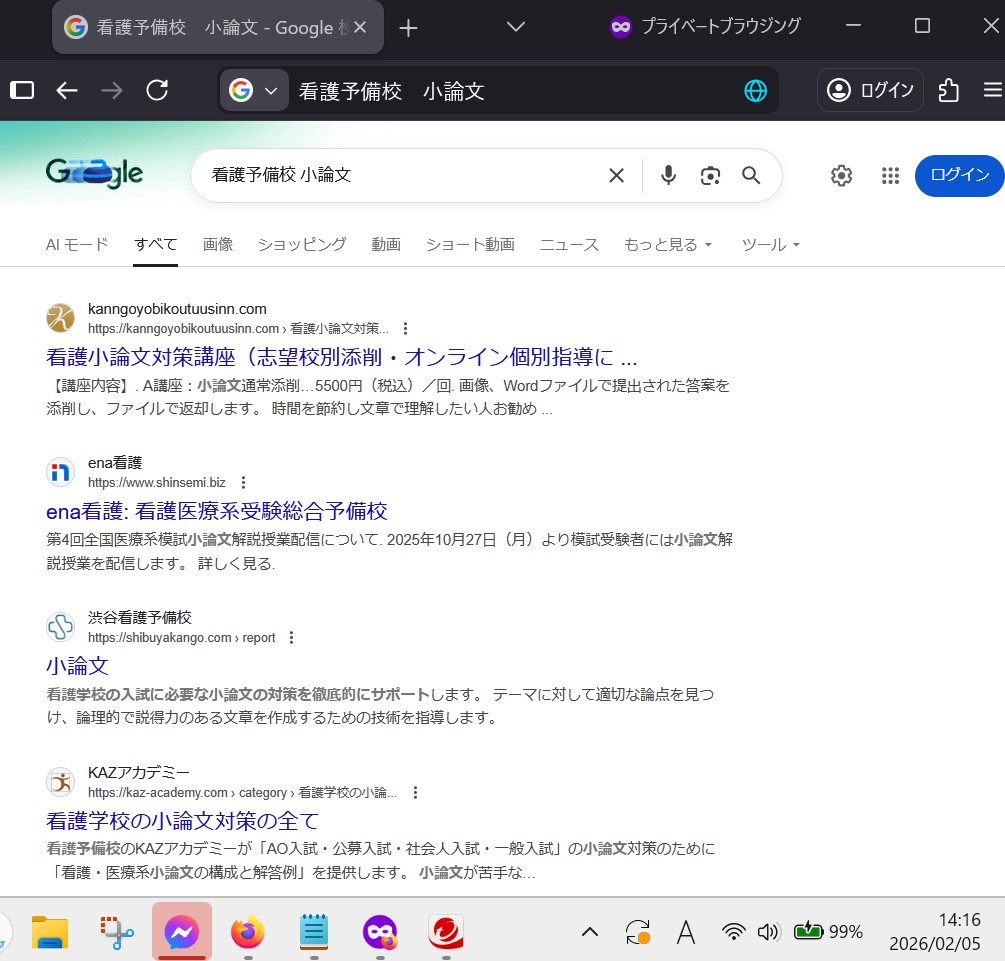The width and height of the screenshot is (1005, 961).
Task: Open Google Lens image search
Action: tap(710, 176)
